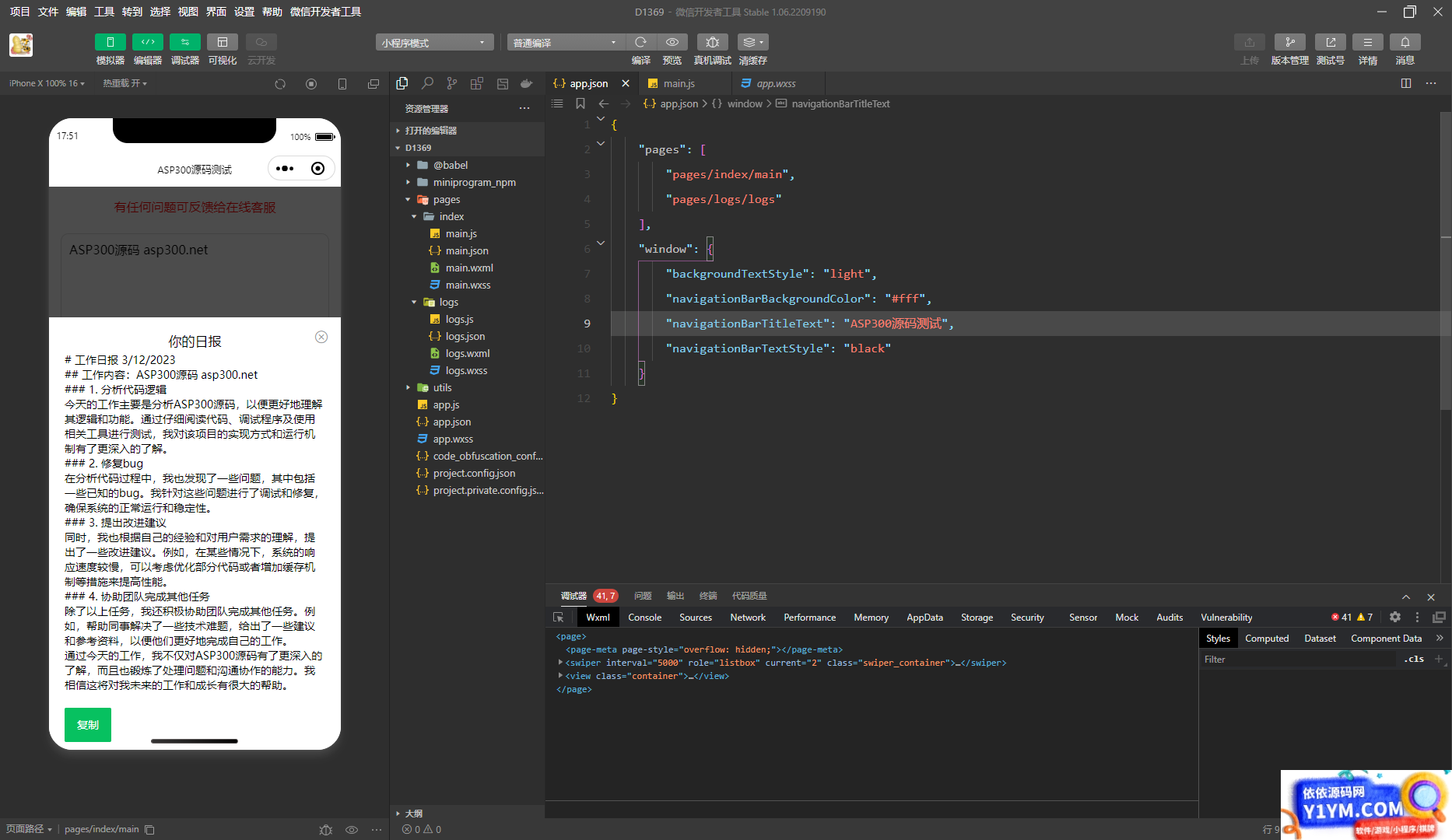Viewport: 1452px width, 840px height.
Task: Click the bookmark icon in breadcrumb bar
Action: 580,103
